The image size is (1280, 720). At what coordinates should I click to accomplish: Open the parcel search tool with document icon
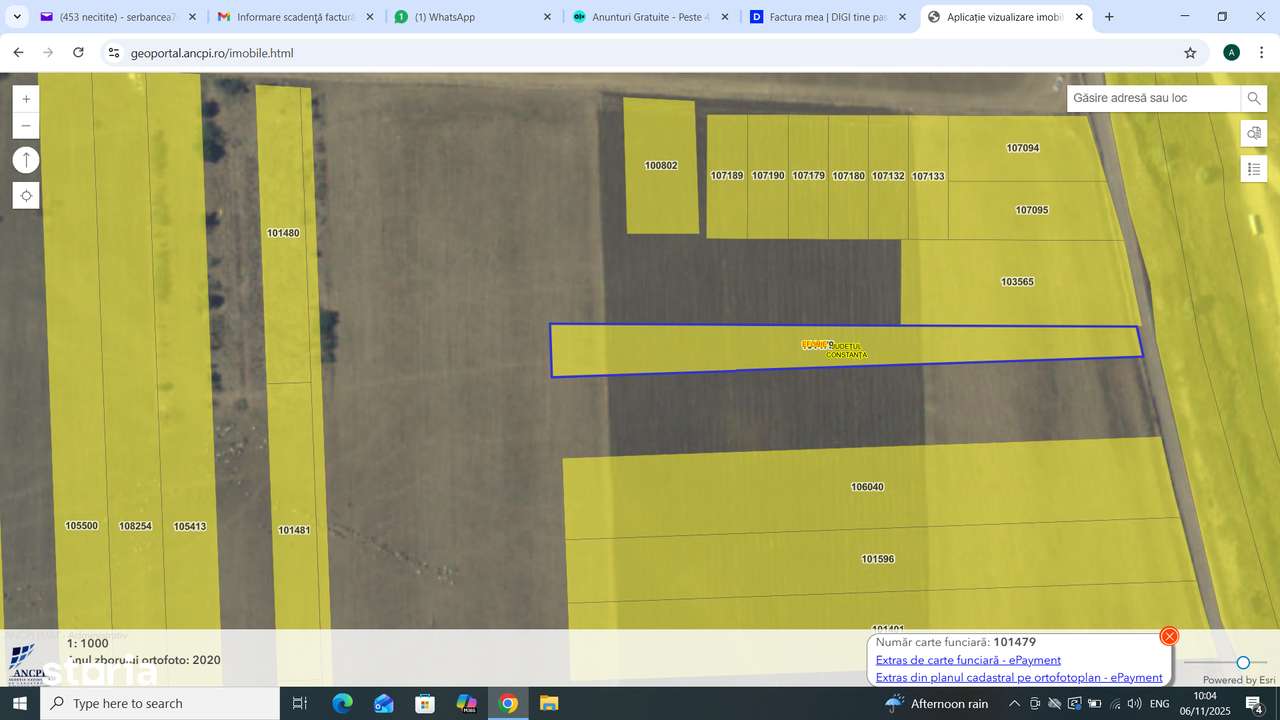1254,133
